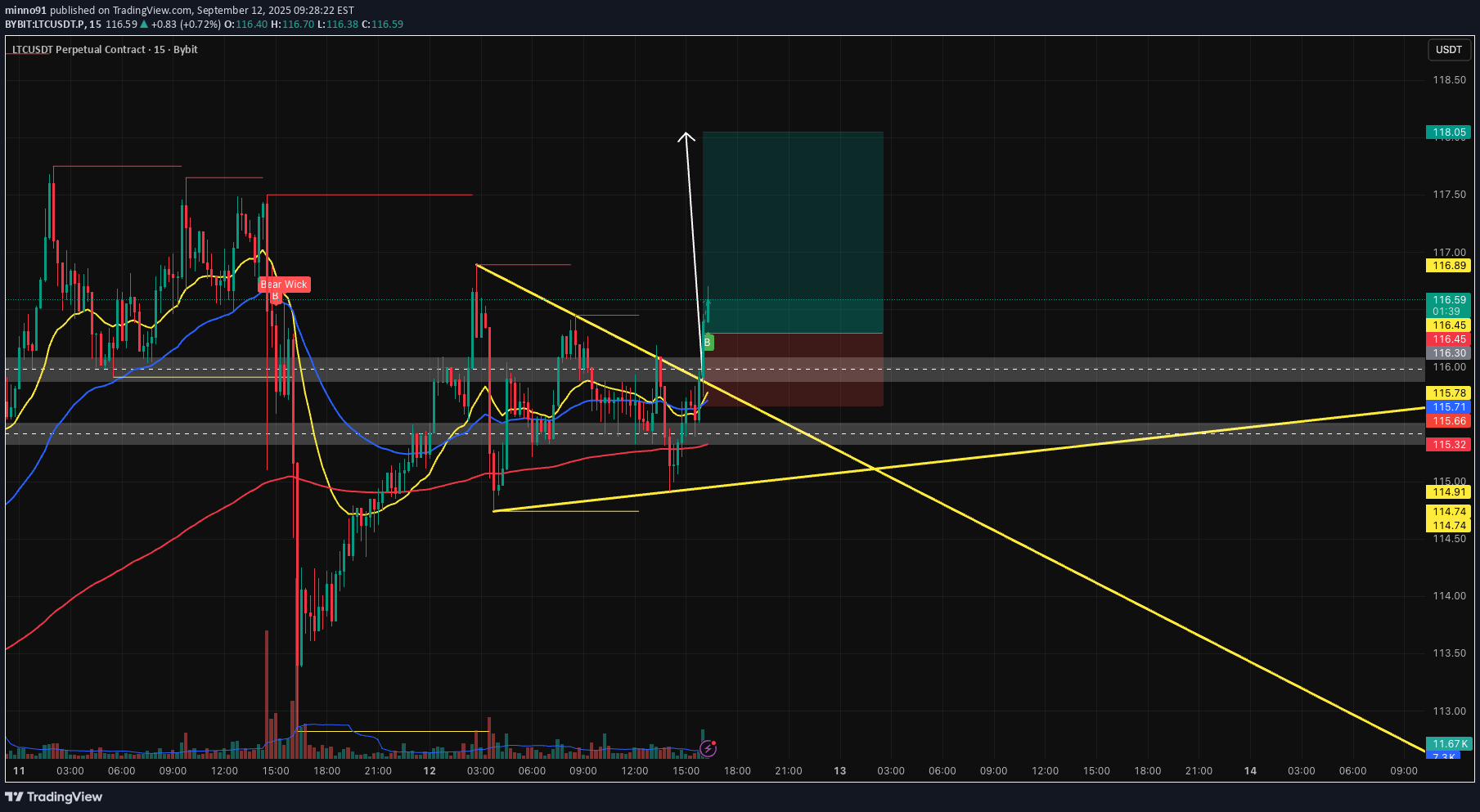This screenshot has width=1480, height=812.
Task: Click the USDT currency button
Action: (x=1448, y=50)
